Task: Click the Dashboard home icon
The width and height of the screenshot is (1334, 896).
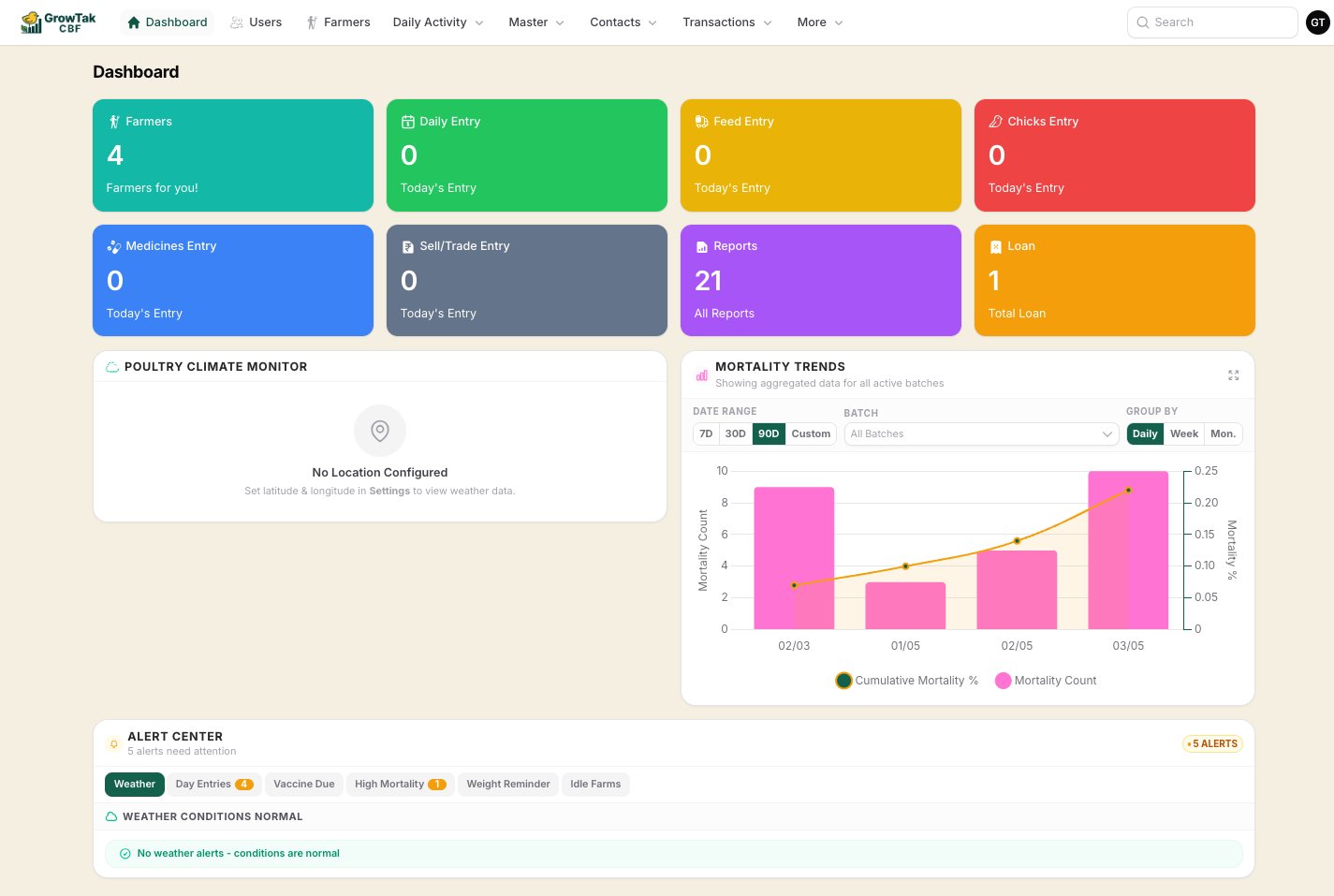Action: [134, 22]
